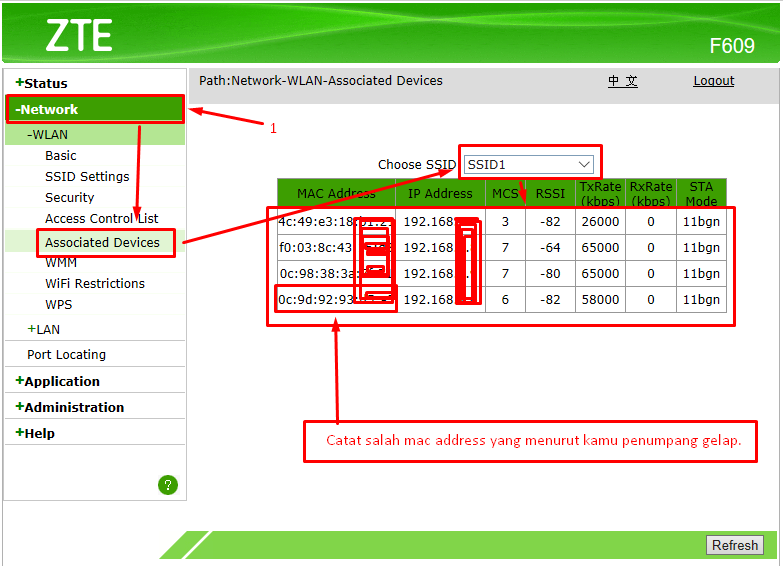Select Associated Devices menu item
This screenshot has height=566, width=783.
tap(102, 242)
